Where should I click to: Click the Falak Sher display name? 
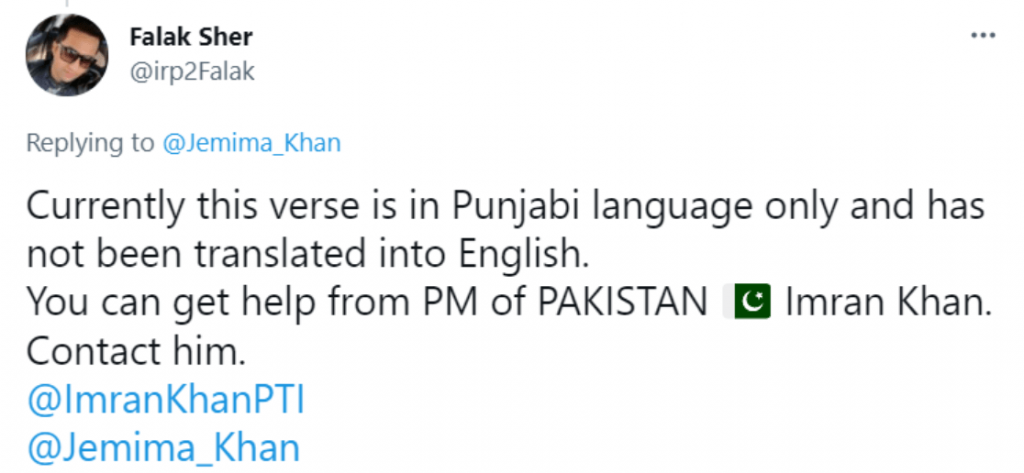tap(191, 37)
